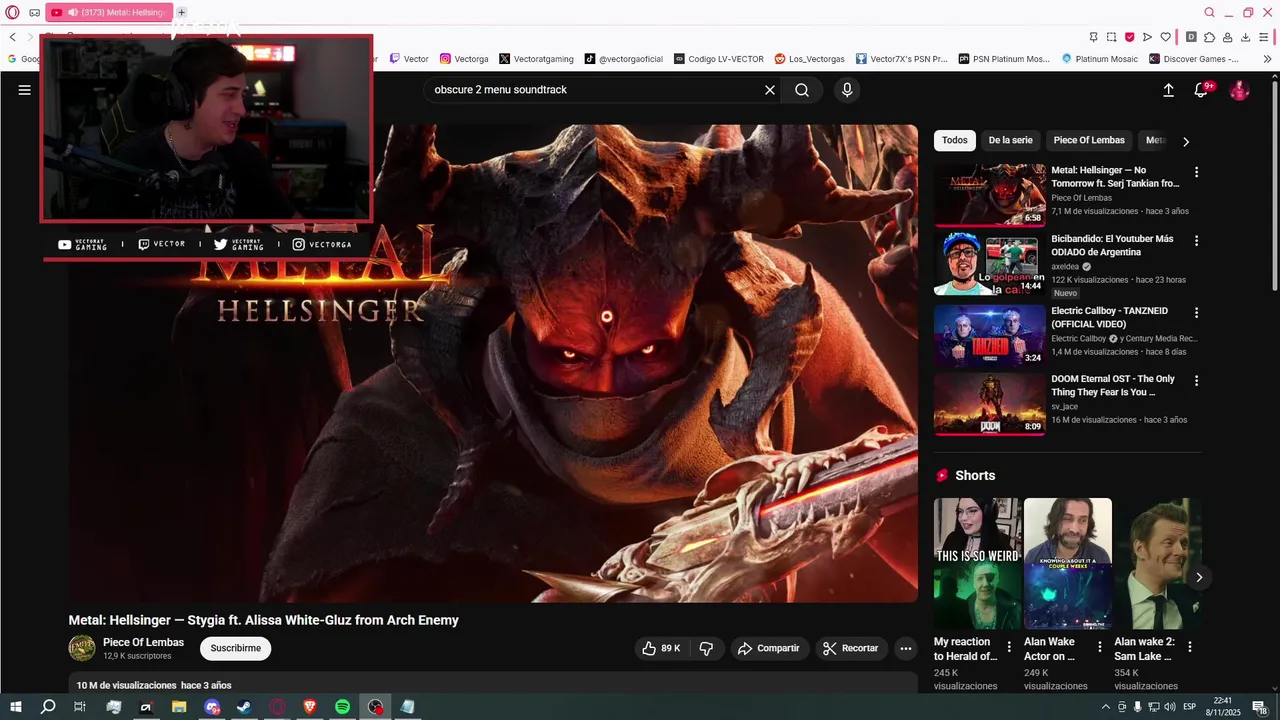The height and width of the screenshot is (720, 1280).
Task: Open options for No Tomorrow video
Action: [x=1196, y=172]
